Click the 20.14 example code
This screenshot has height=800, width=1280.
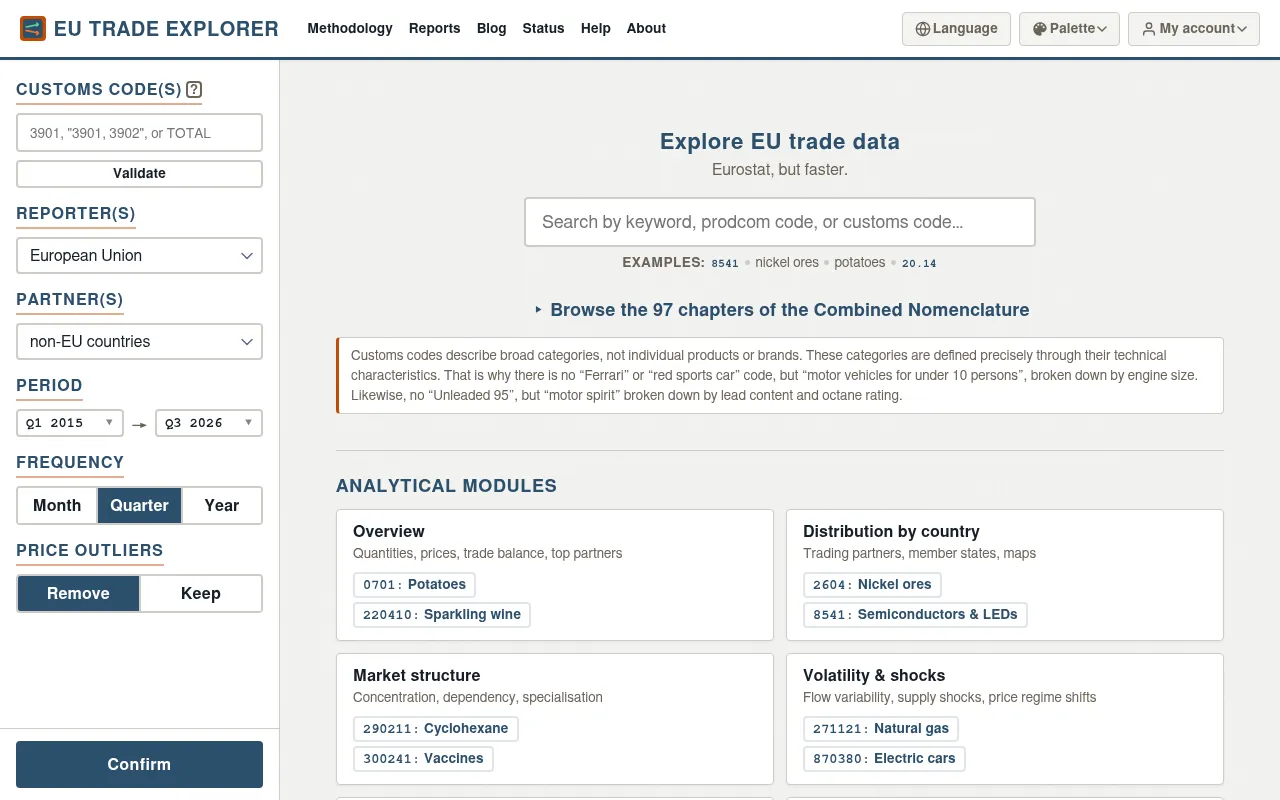pos(919,264)
